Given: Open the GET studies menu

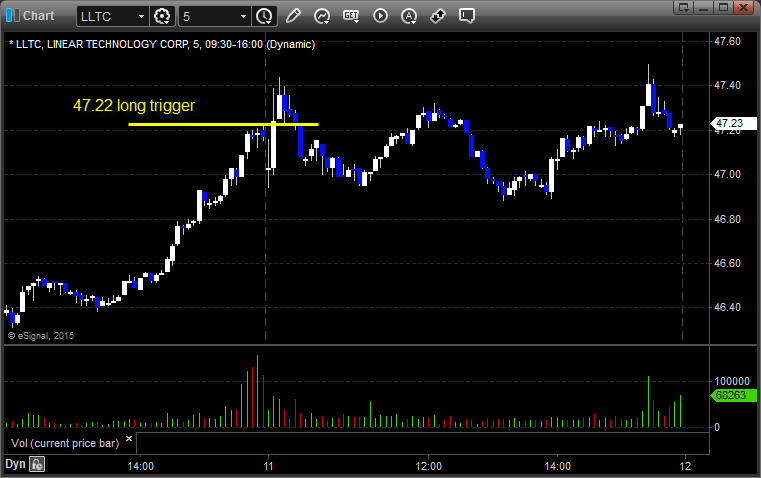Looking at the screenshot, I should (351, 16).
